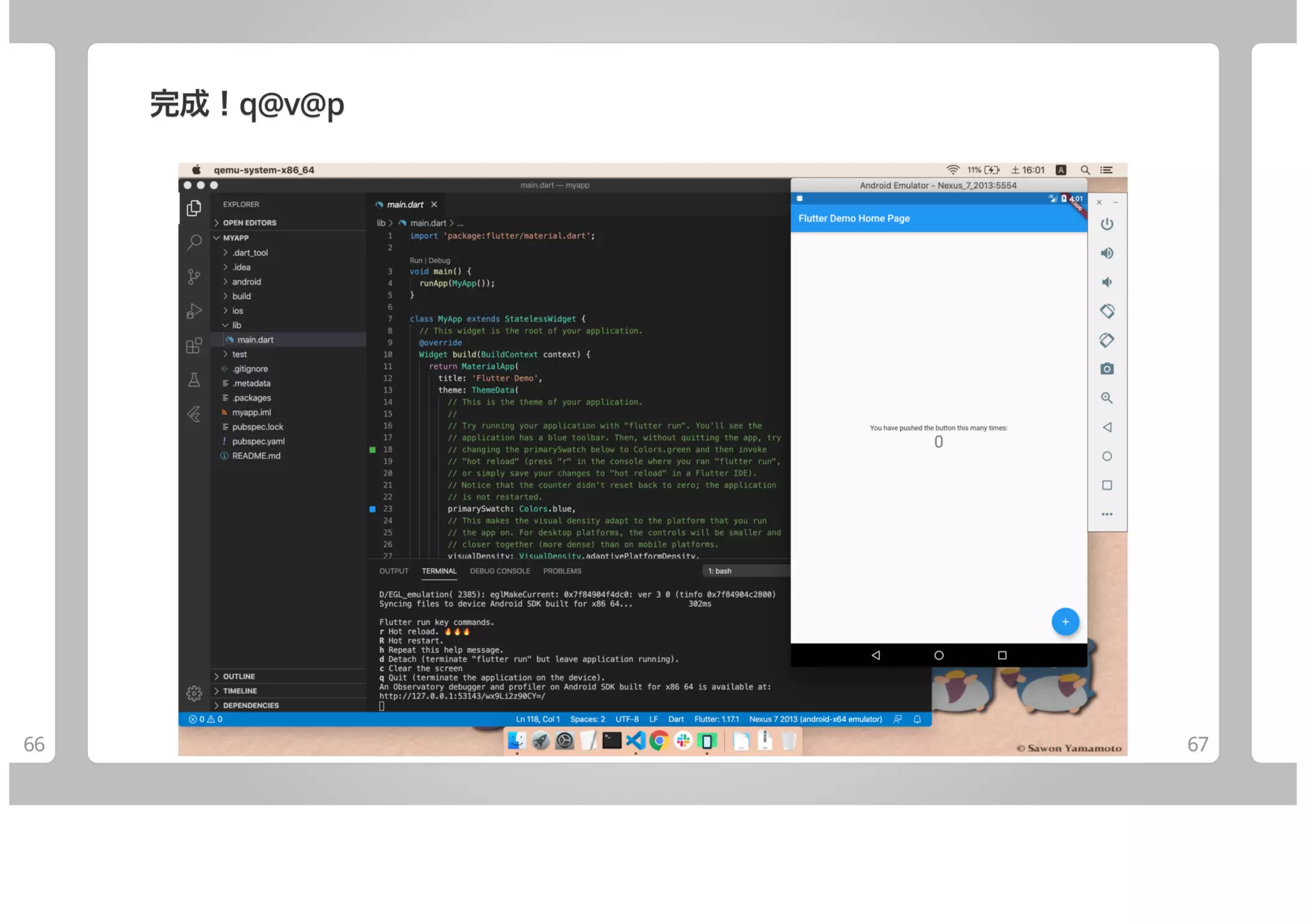Open the Source Control view
Image resolution: width=1306 pixels, height=924 pixels.
(194, 277)
